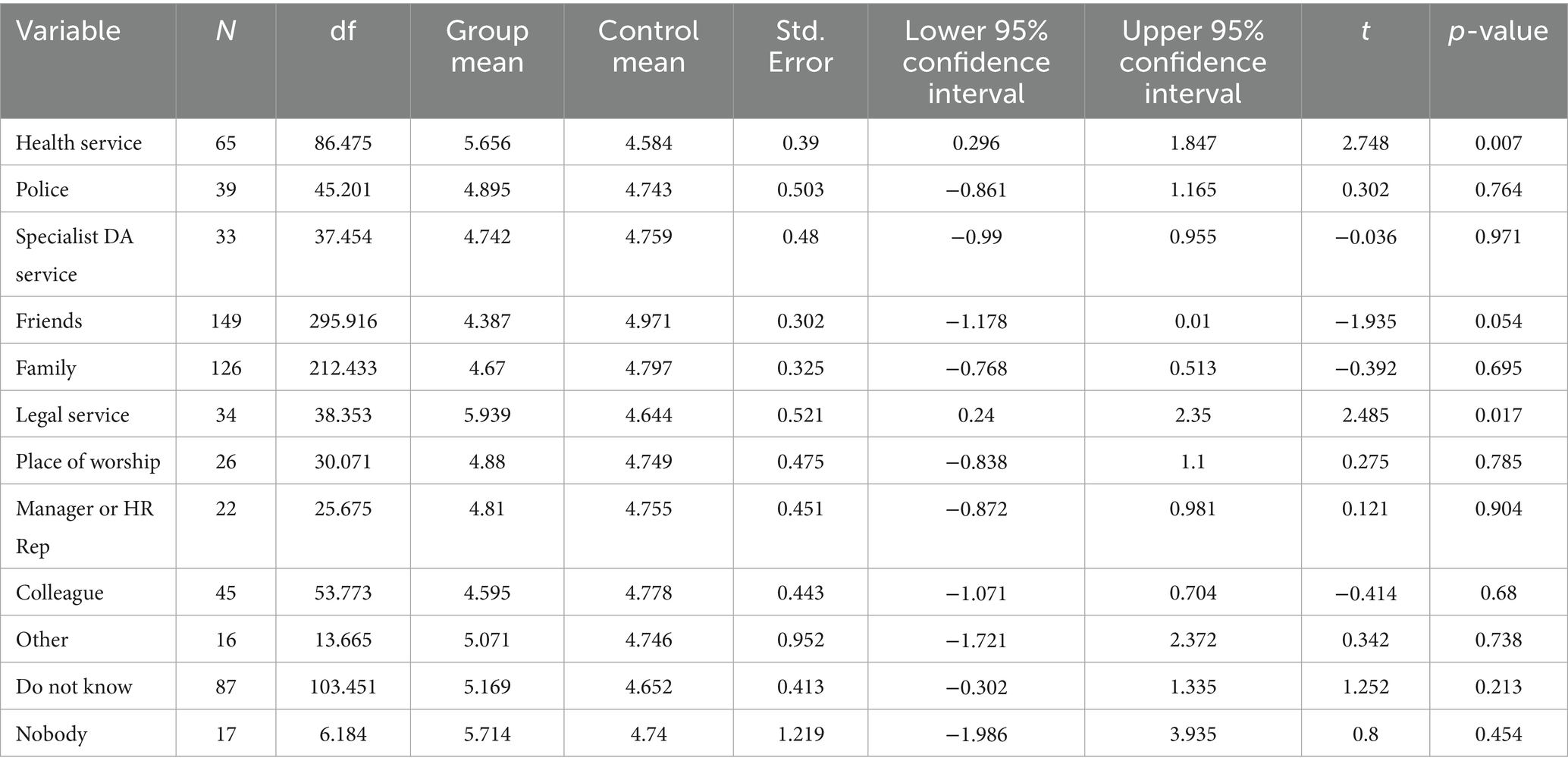Click the Legal service row label

point(73,415)
